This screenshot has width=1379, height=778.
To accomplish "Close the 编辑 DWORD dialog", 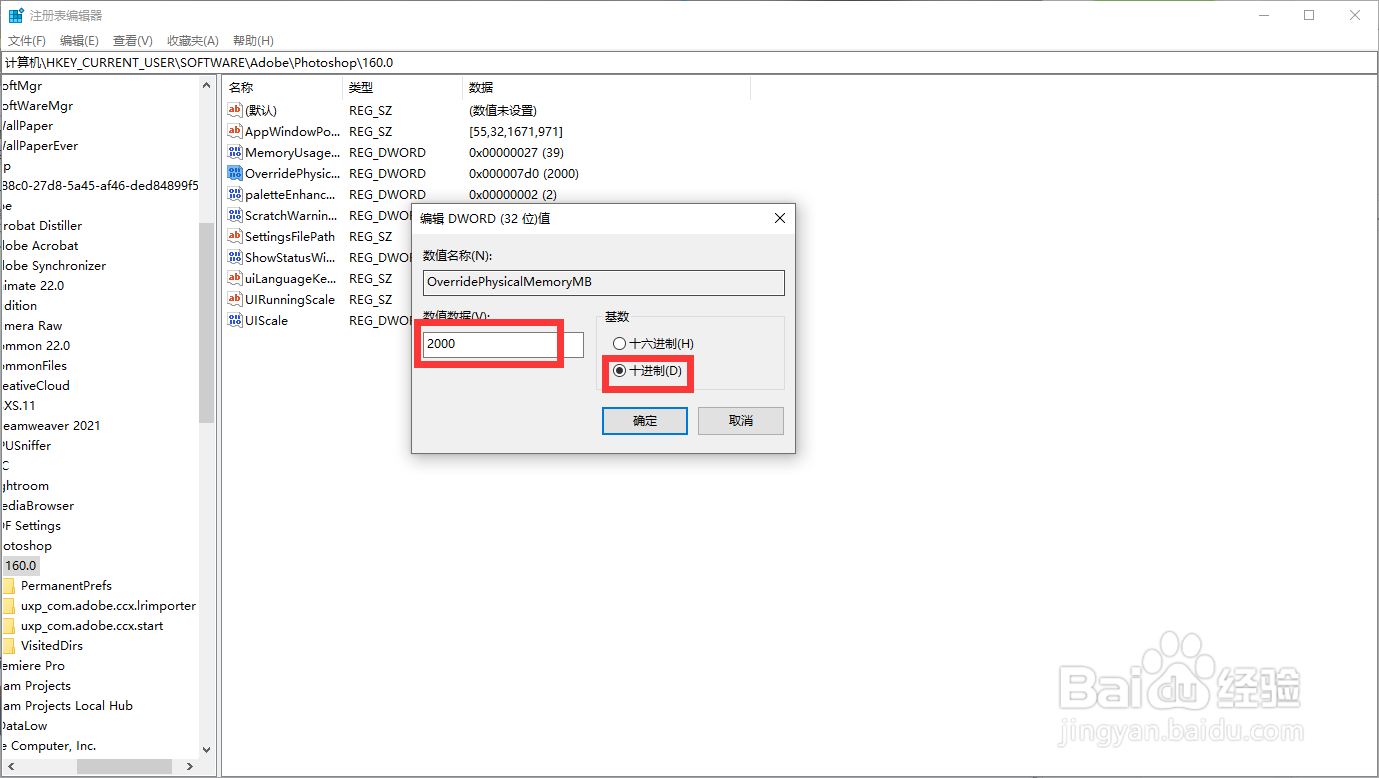I will [x=780, y=218].
